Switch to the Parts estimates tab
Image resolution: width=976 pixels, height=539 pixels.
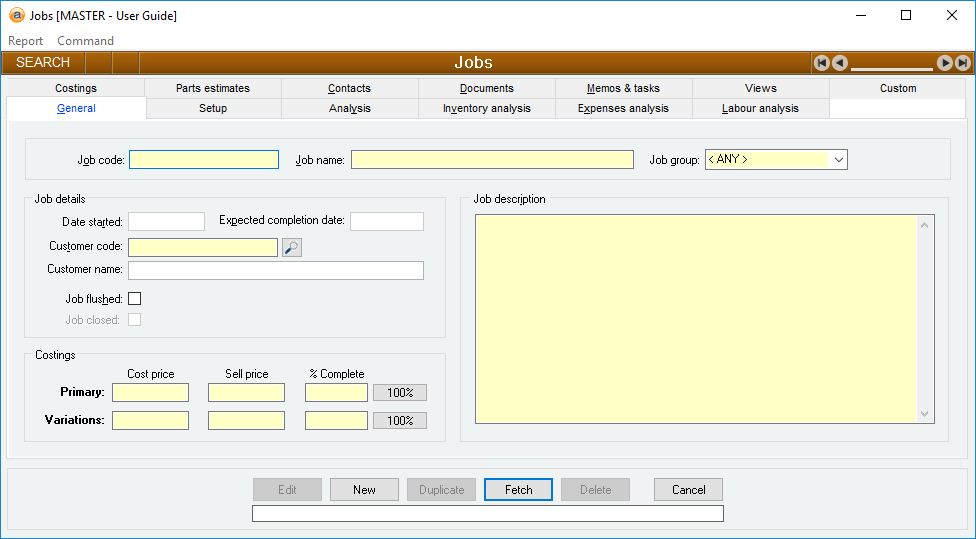pos(213,88)
